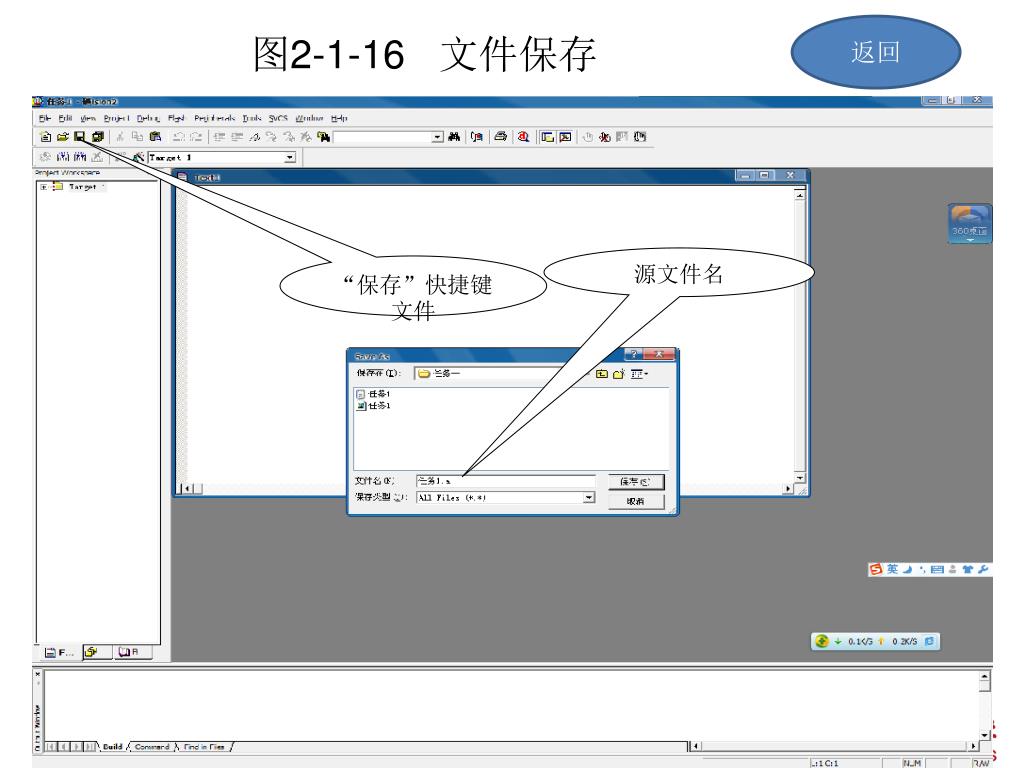This screenshot has height=768, width=1024.
Task: Click the output window scrollbar down arrow
Action: [985, 735]
